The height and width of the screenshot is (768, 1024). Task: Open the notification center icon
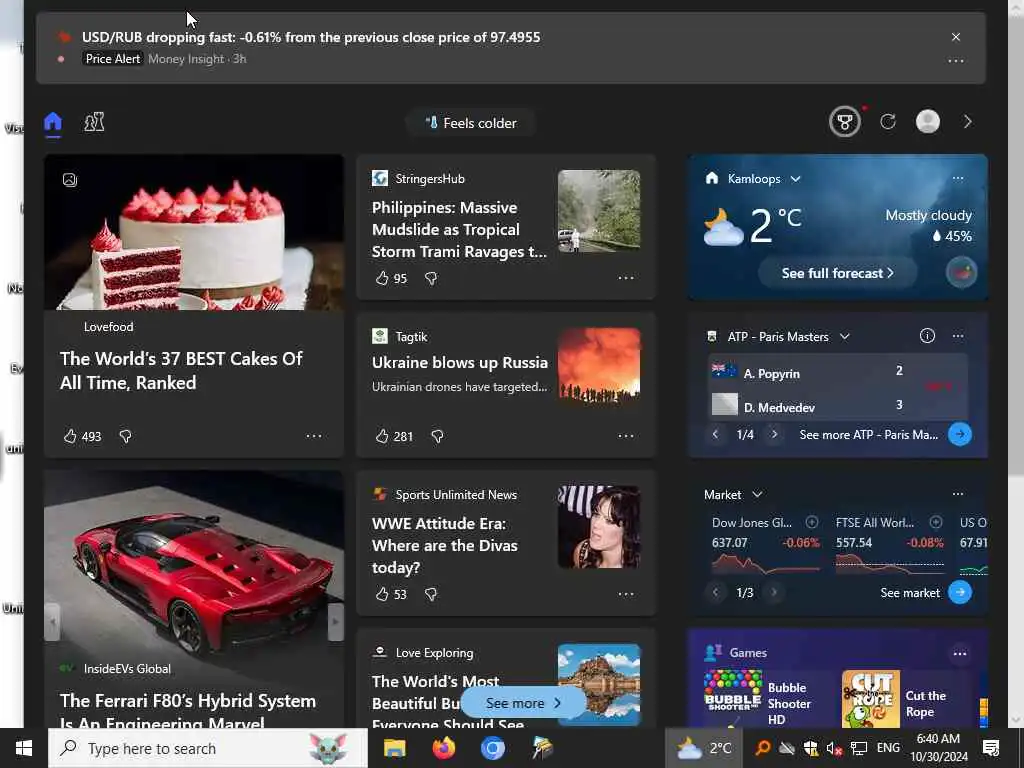(x=991, y=748)
